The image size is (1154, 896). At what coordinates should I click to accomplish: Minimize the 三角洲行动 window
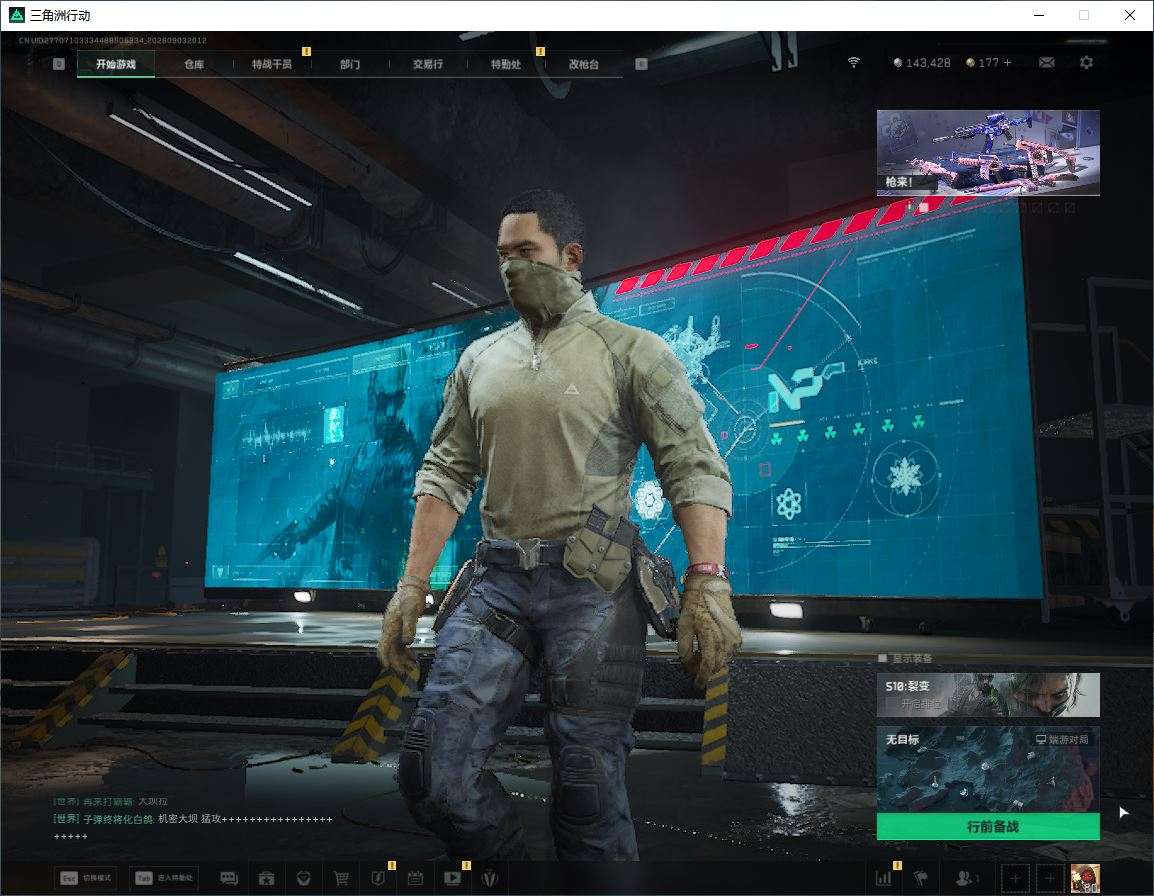pos(1039,15)
